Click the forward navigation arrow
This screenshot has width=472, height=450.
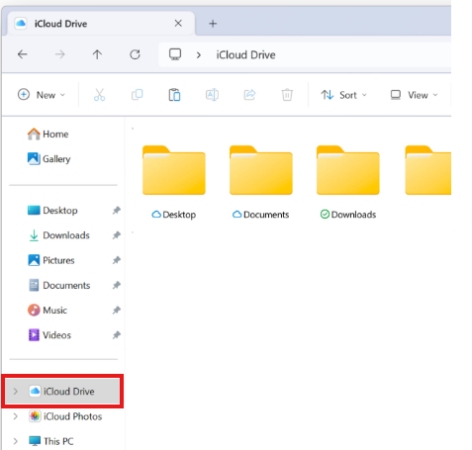(60, 54)
